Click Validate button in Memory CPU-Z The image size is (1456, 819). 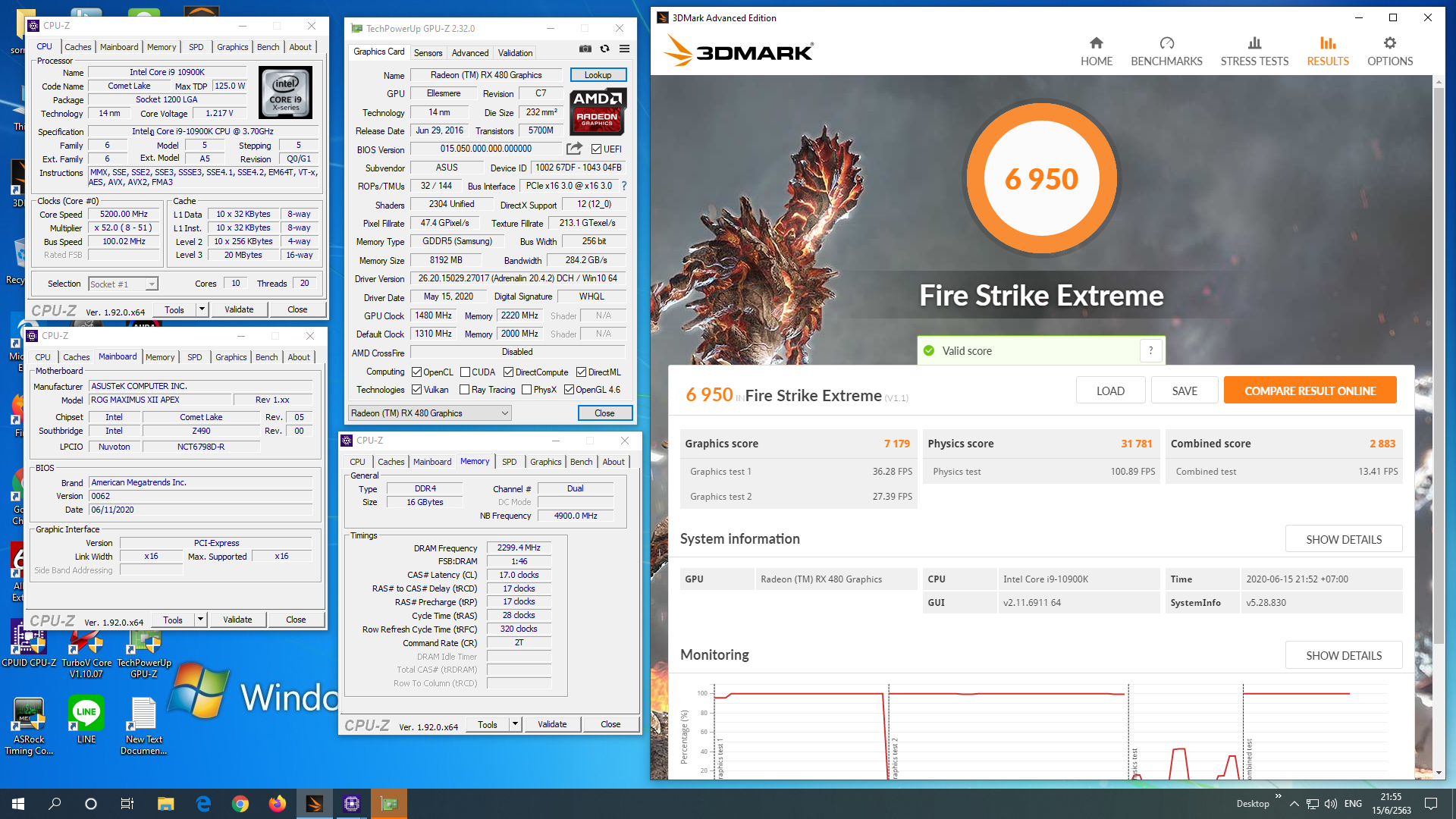[x=552, y=724]
